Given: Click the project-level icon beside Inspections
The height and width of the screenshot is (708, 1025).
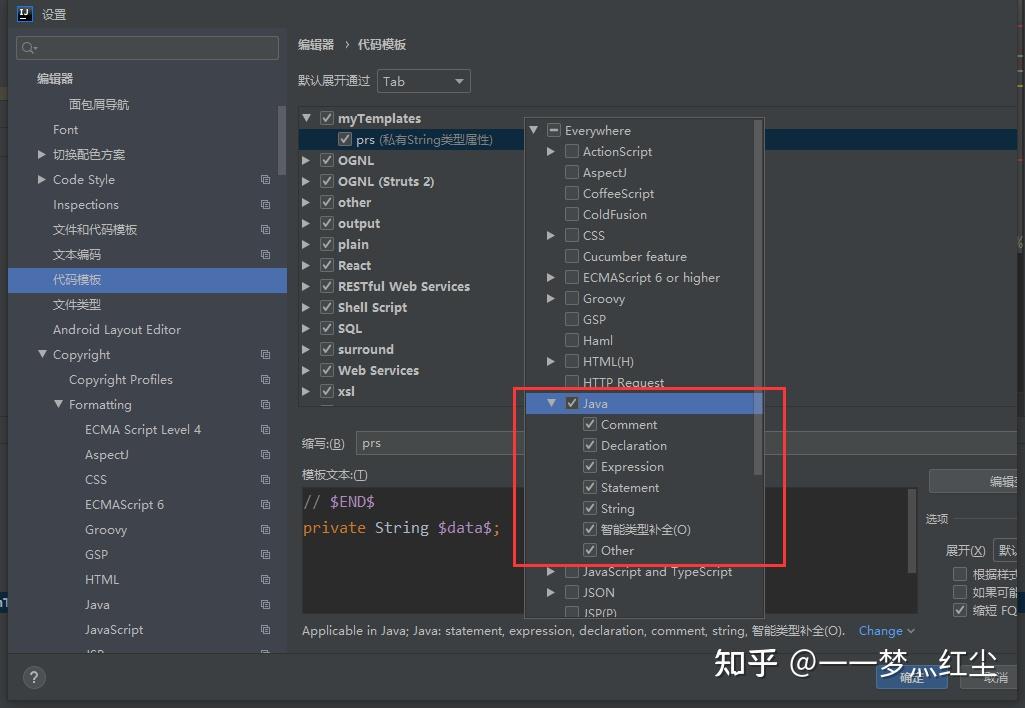Looking at the screenshot, I should pos(265,205).
